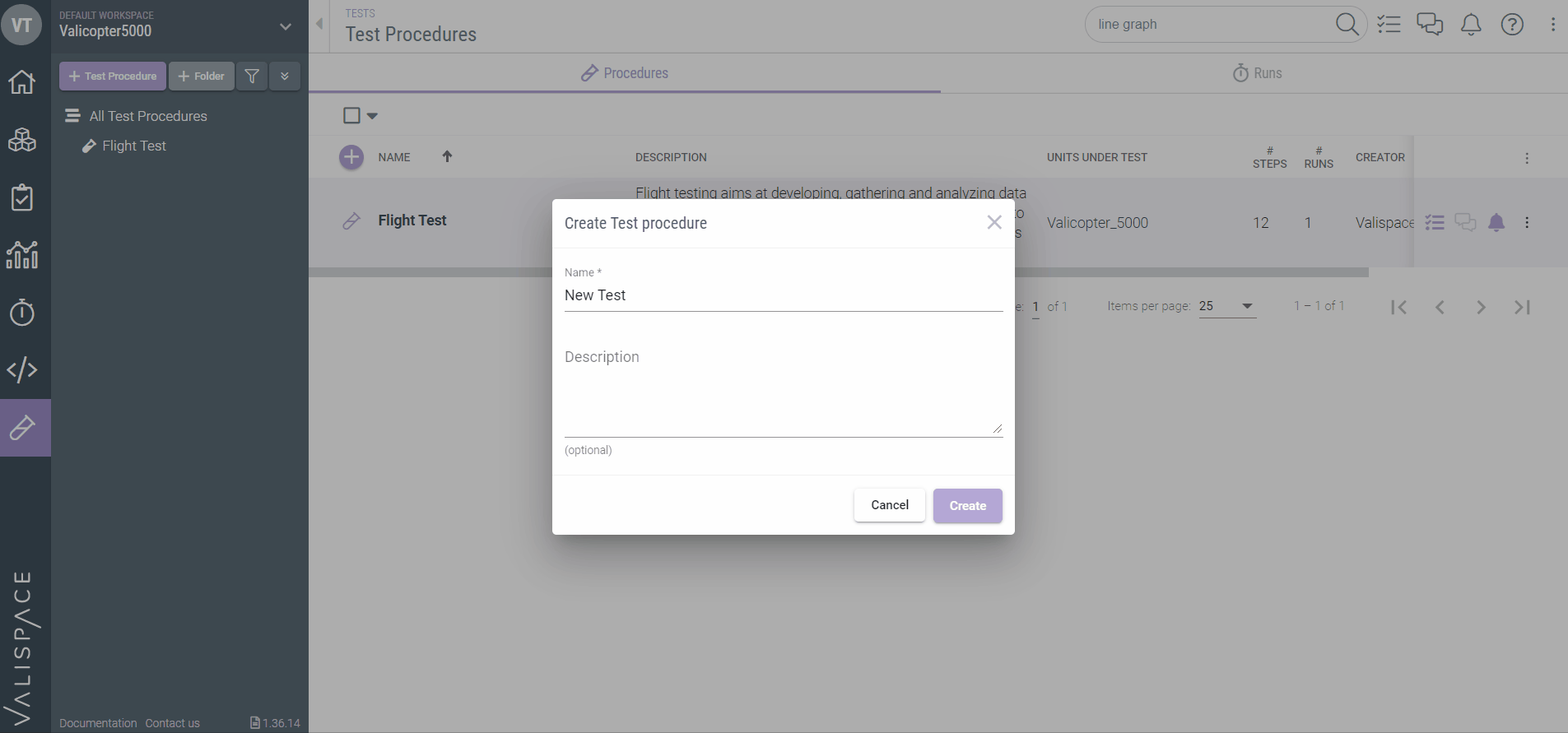Open the Items per page dropdown
The width and height of the screenshot is (1568, 733).
1227,306
